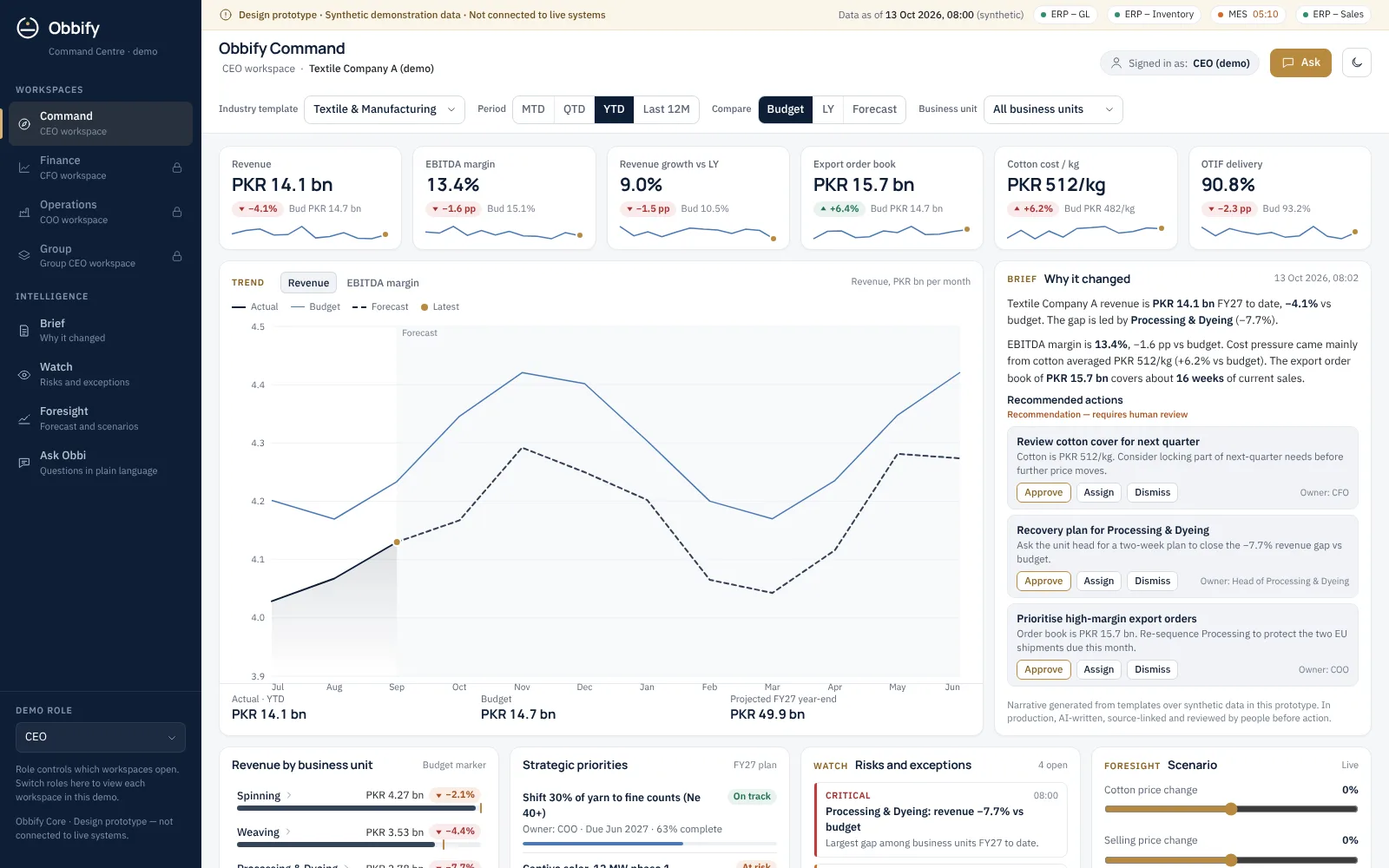
Task: Toggle dark mode with moon icon
Action: [x=1357, y=62]
